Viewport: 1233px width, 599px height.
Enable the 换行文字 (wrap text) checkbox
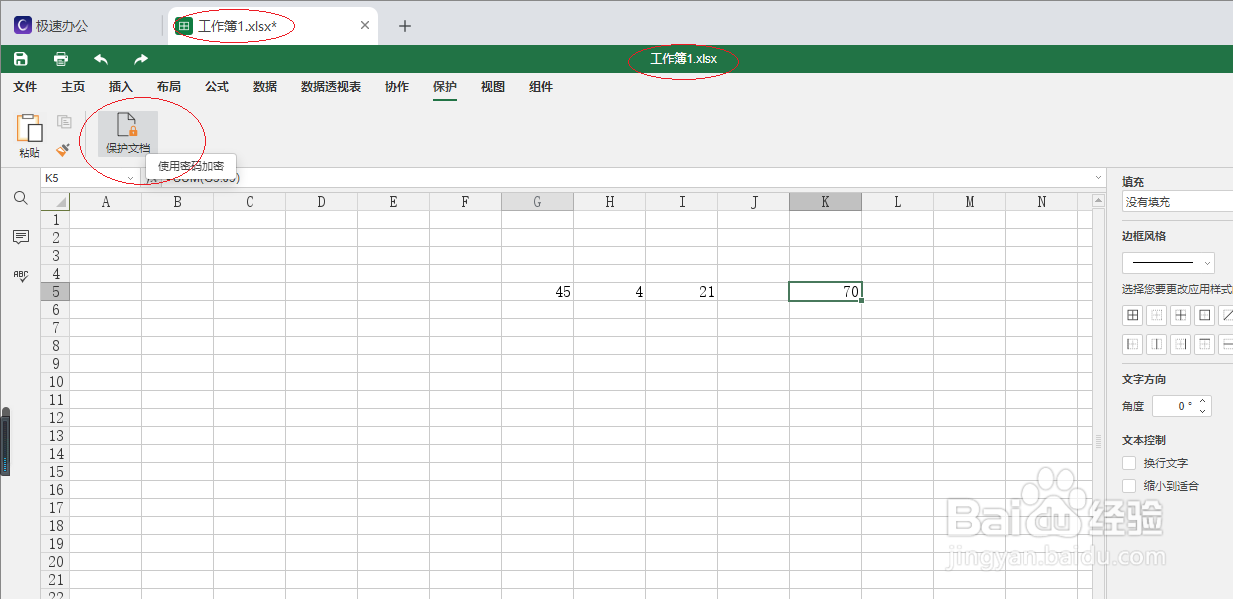pos(1128,462)
